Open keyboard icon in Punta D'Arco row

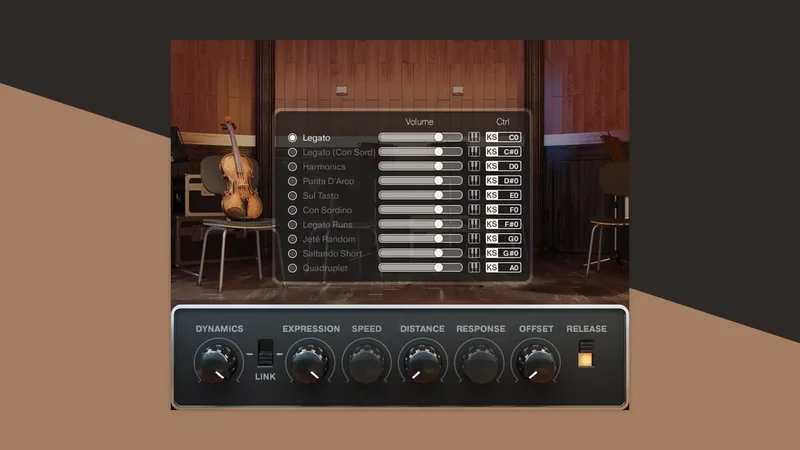[x=474, y=181]
